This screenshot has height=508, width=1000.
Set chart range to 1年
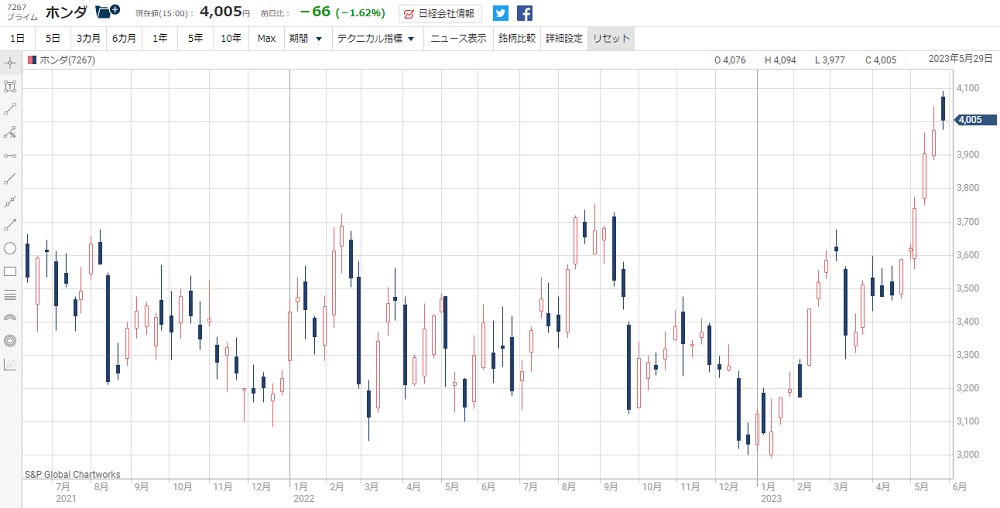pyautogui.click(x=159, y=38)
